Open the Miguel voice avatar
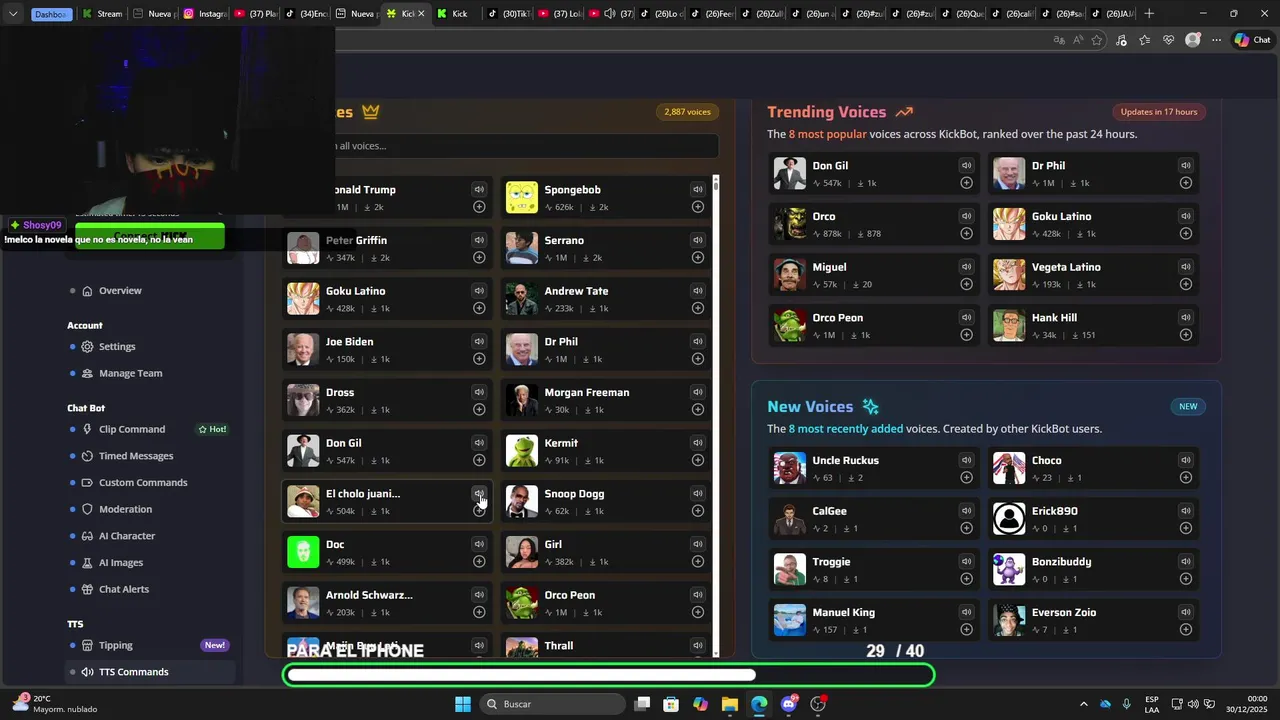This screenshot has height=720, width=1280. [x=790, y=275]
